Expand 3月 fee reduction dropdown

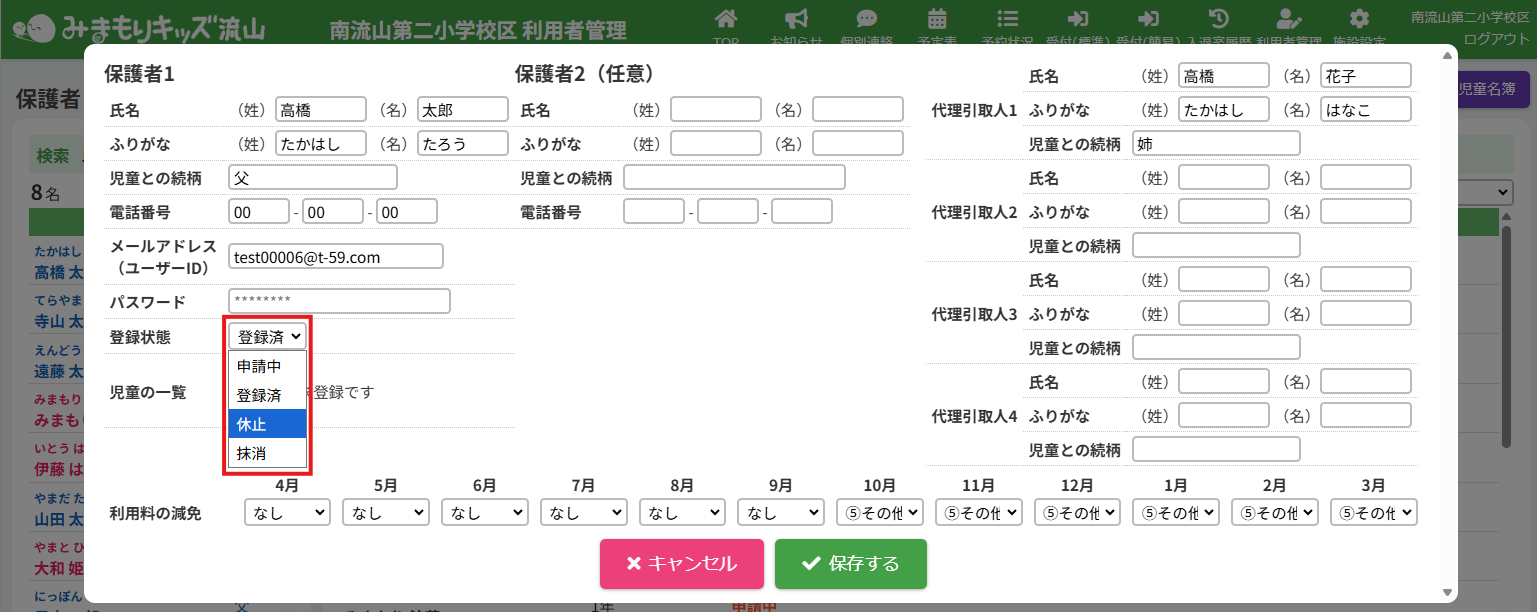point(1374,513)
